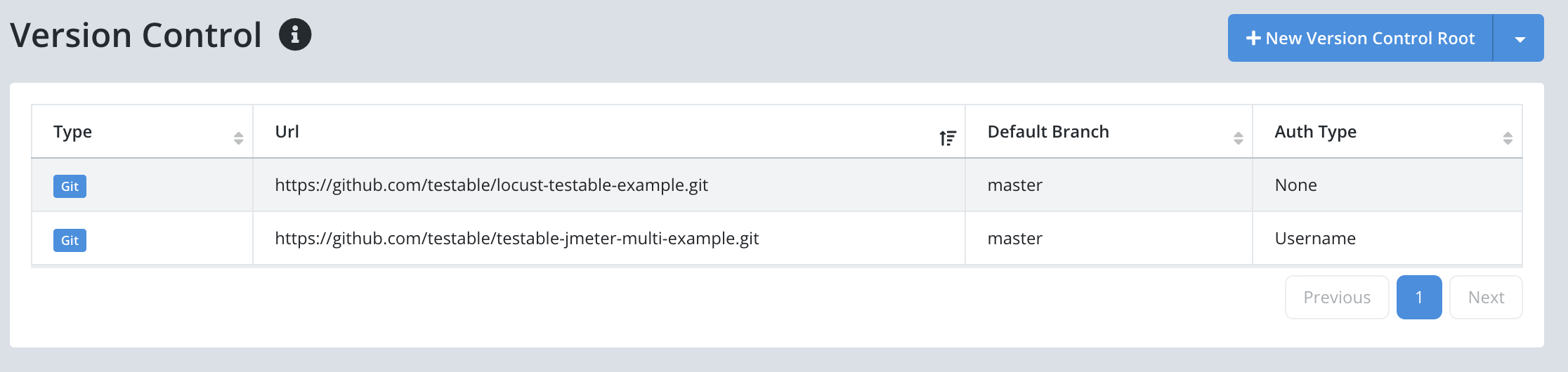Select the None auth type cell
Viewport: 1568px width, 372px height.
click(1387, 185)
